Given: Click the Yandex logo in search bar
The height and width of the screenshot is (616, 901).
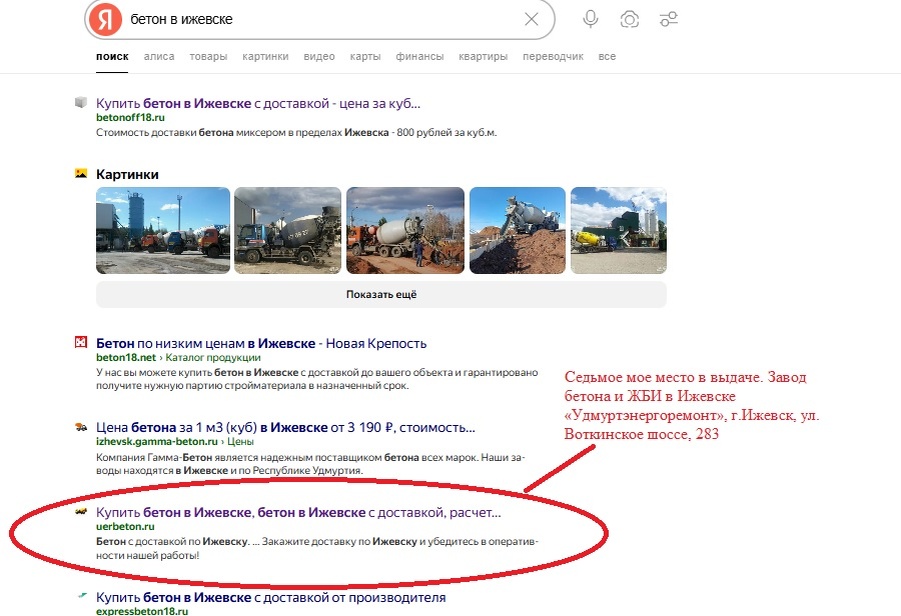Looking at the screenshot, I should [x=105, y=19].
